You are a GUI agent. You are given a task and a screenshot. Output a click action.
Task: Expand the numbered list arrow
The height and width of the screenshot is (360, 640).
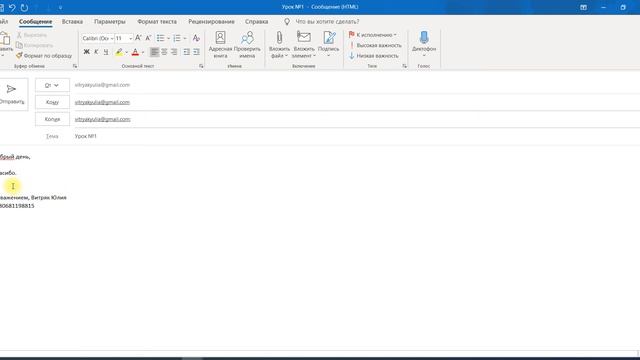coord(185,38)
